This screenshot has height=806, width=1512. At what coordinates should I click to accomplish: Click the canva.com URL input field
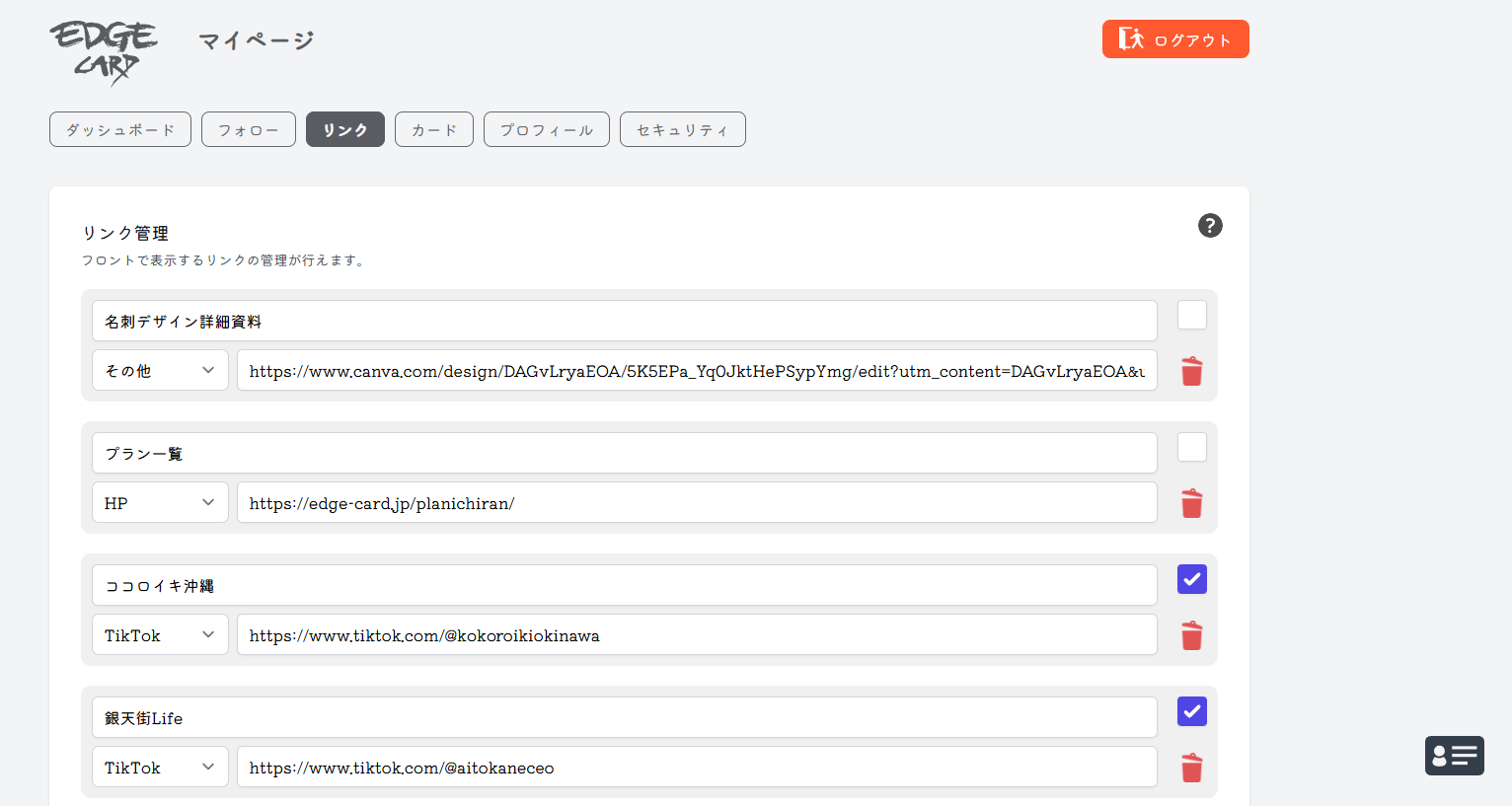pos(696,371)
